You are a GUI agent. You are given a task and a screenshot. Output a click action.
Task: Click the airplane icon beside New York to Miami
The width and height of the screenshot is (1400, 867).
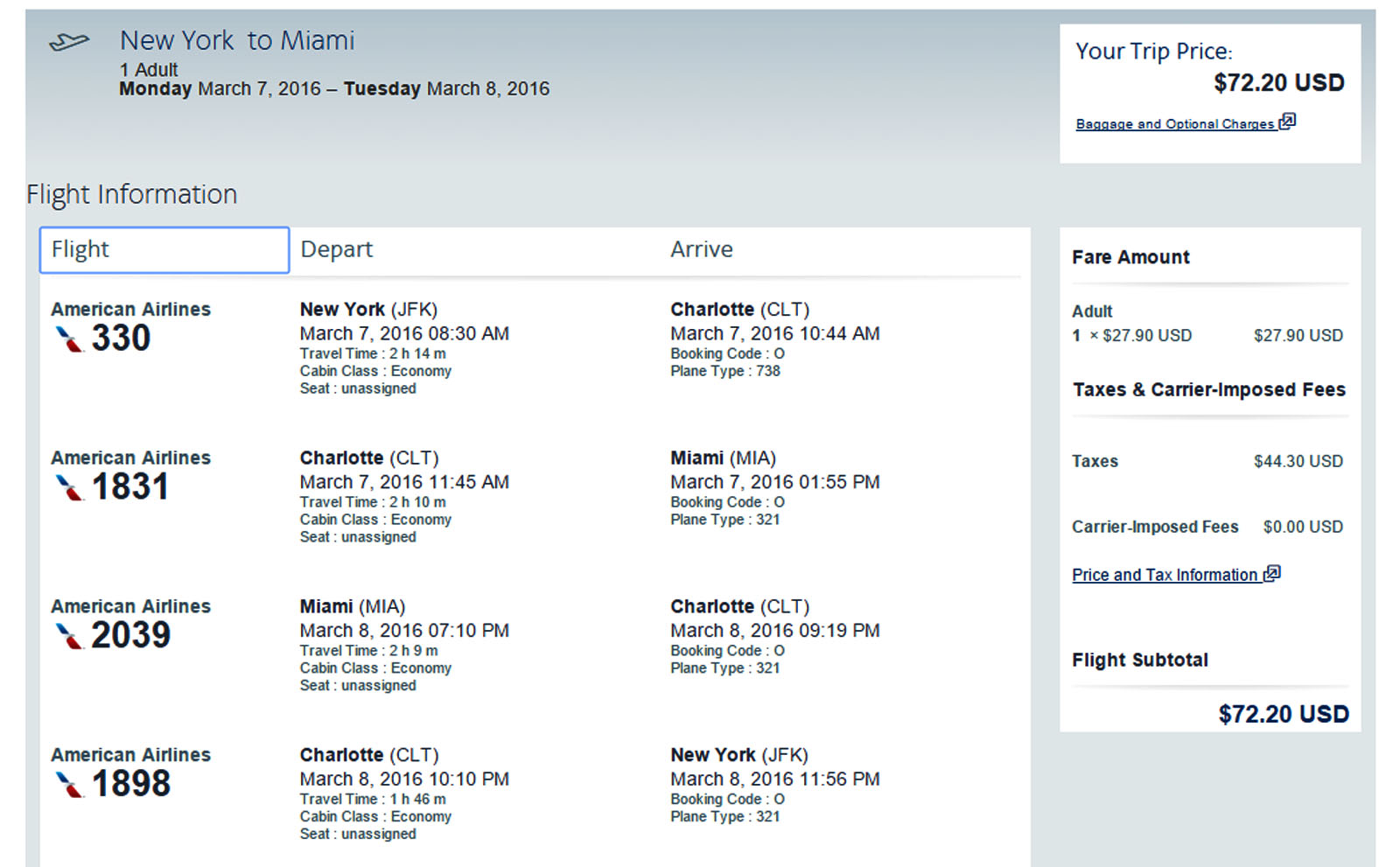point(69,41)
